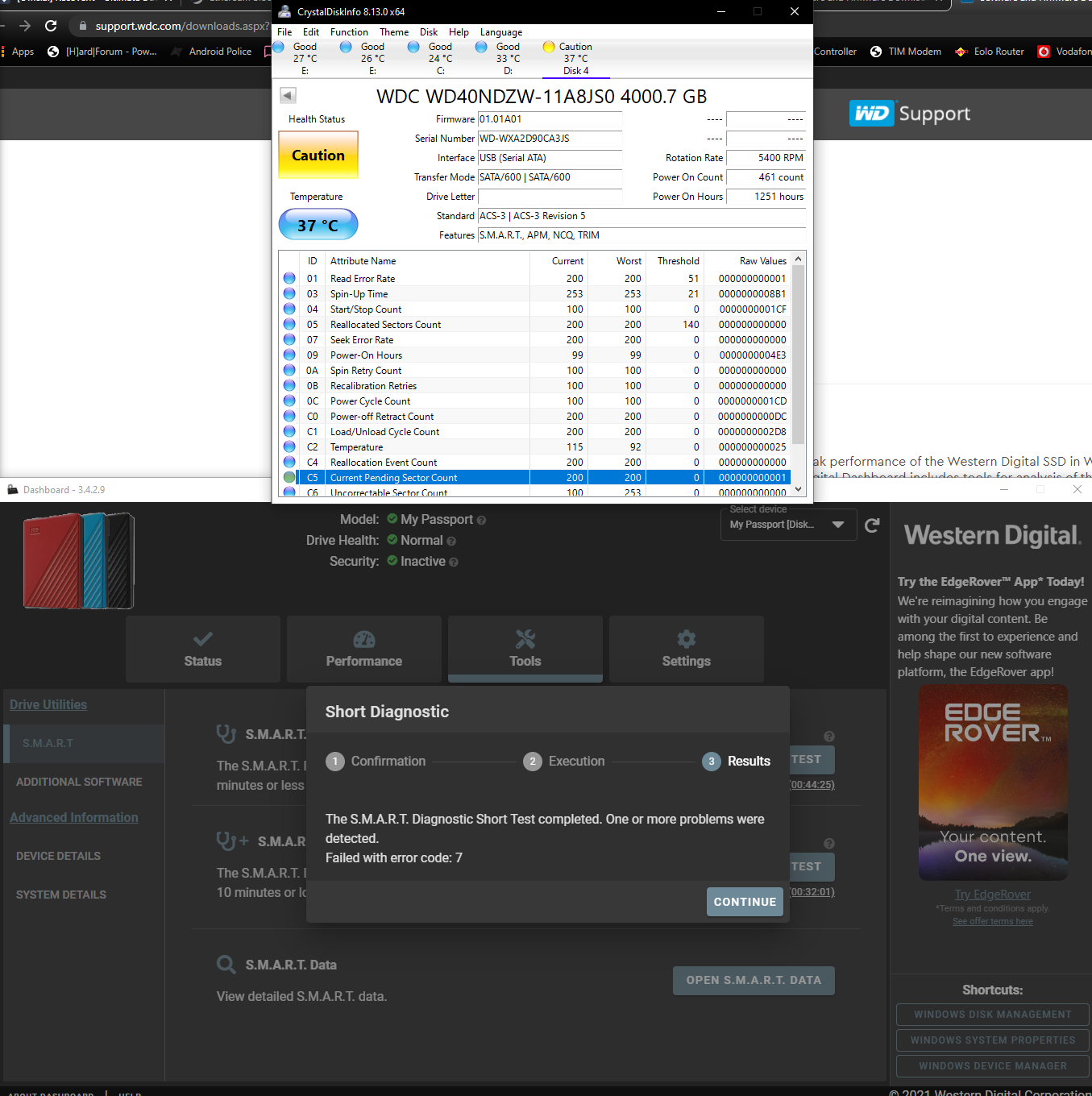Select the Caution Disk 4 drive tab

[575, 58]
